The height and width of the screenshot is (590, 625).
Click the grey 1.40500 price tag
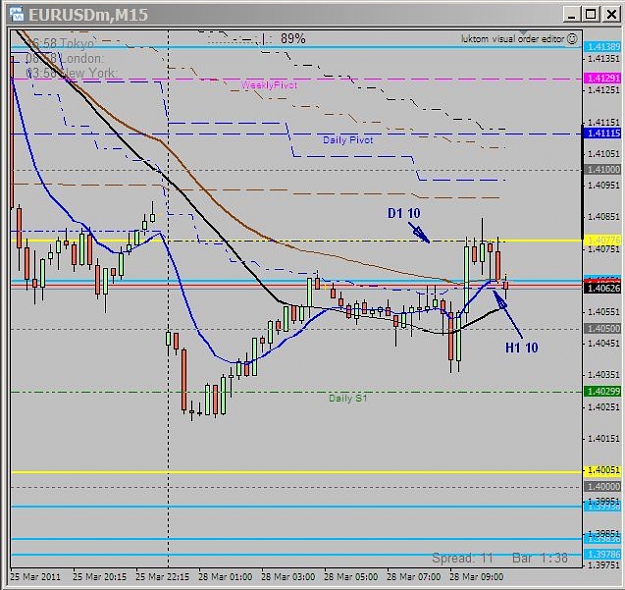[604, 328]
